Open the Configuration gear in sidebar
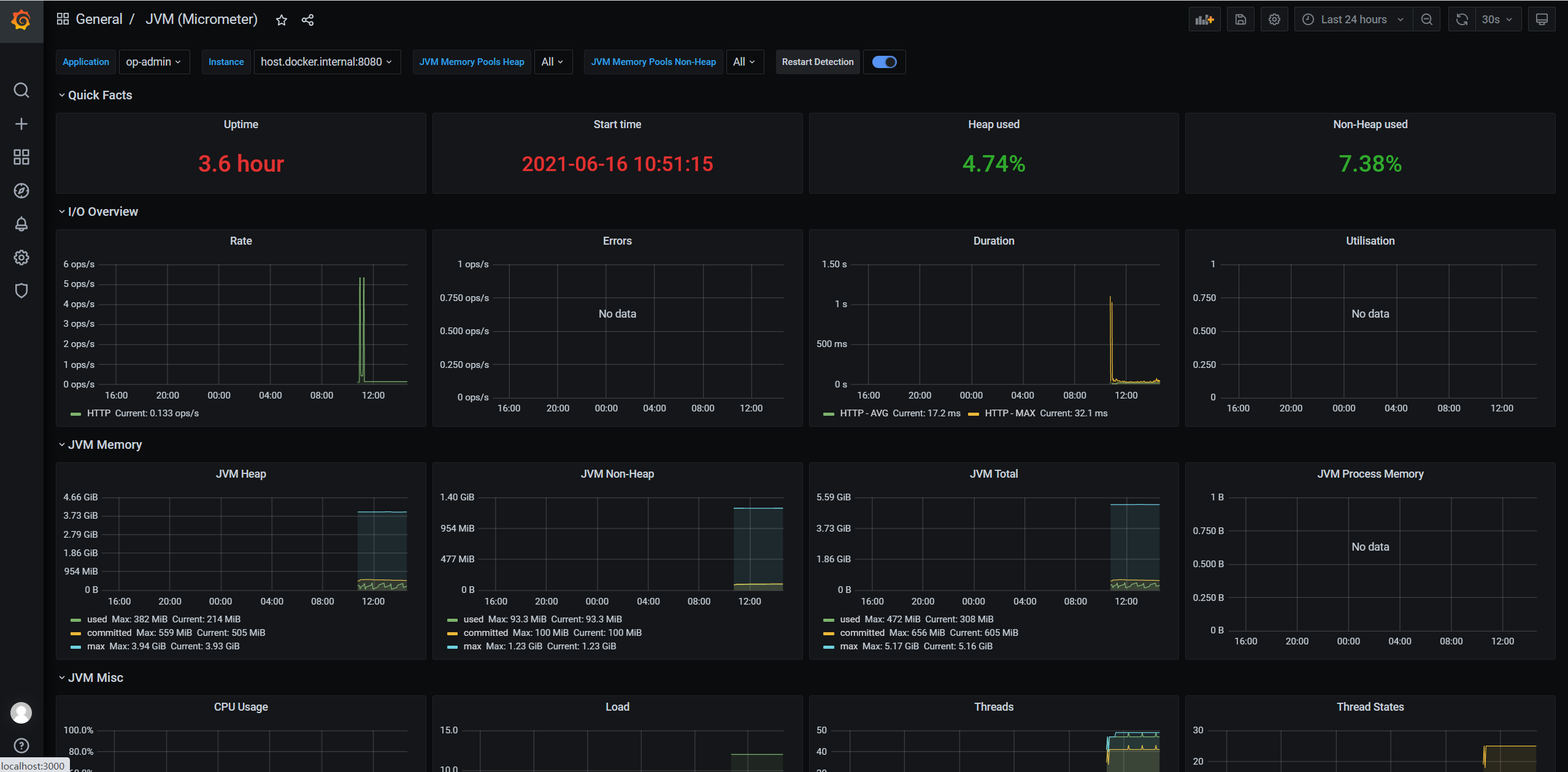This screenshot has height=772, width=1568. pyautogui.click(x=21, y=258)
